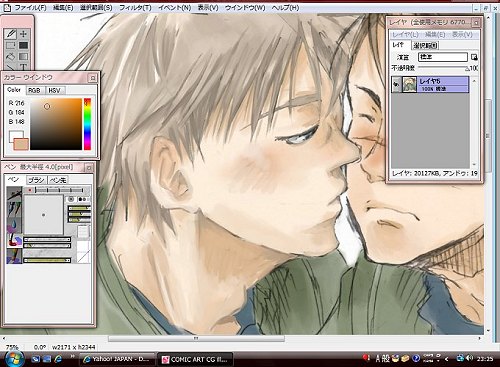500x367 pixels.
Task: Click the COMIC ART CG taskbar button
Action: 195,359
